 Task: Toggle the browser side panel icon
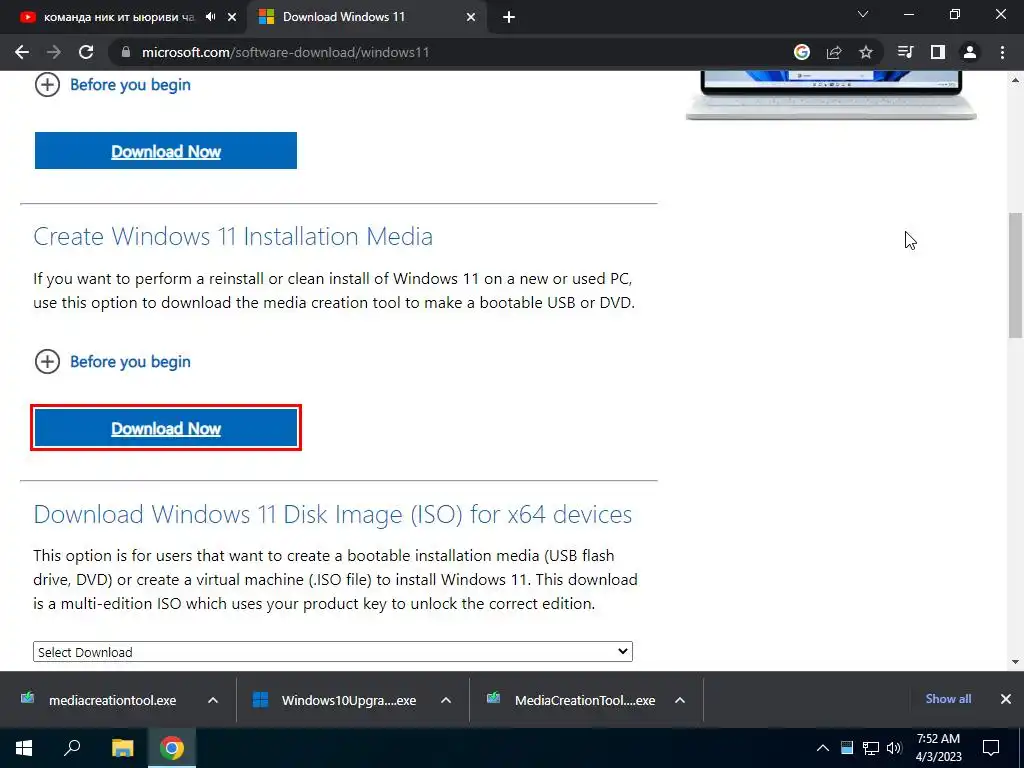point(938,52)
